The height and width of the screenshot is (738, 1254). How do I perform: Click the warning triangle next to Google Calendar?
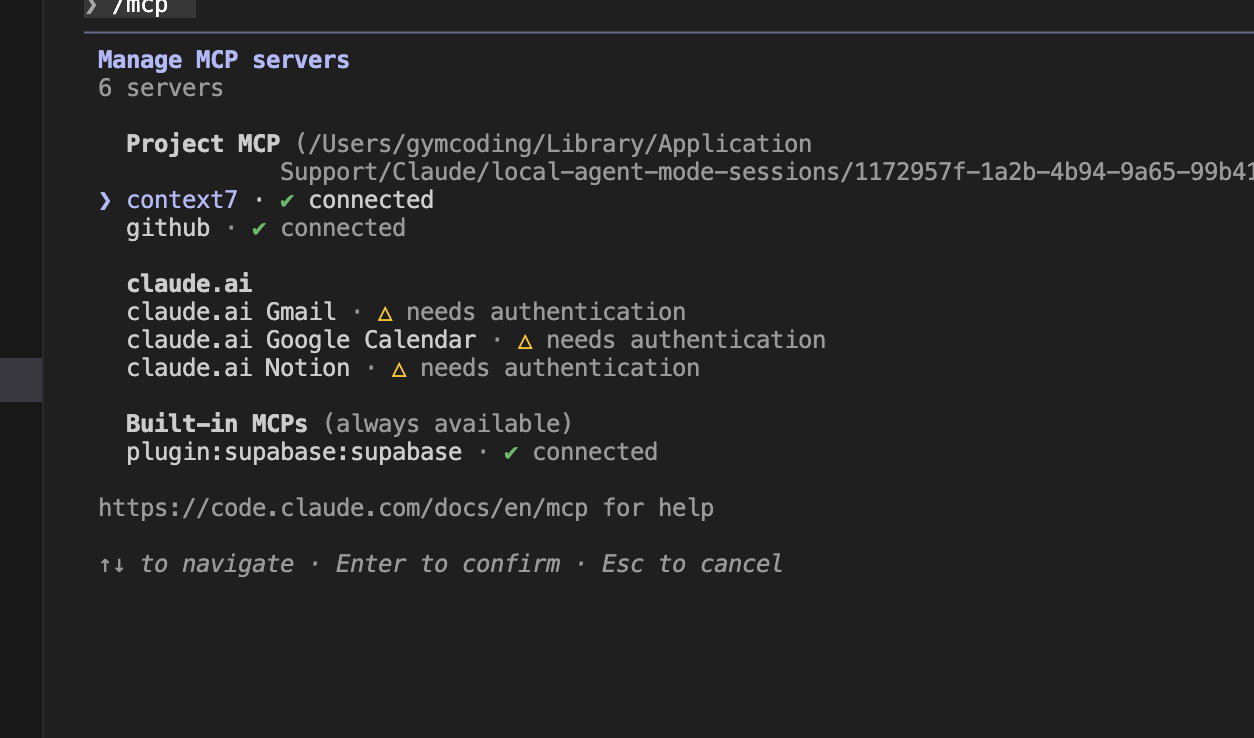[x=525, y=341]
